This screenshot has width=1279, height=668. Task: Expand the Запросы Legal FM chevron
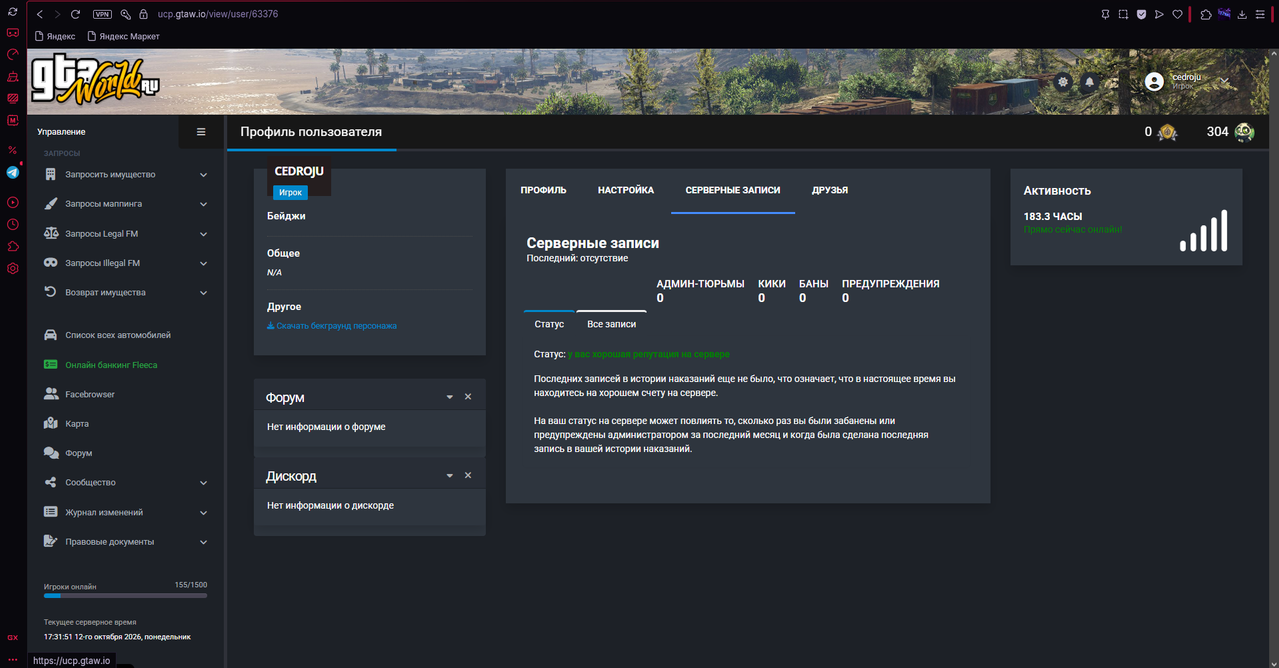(x=203, y=234)
